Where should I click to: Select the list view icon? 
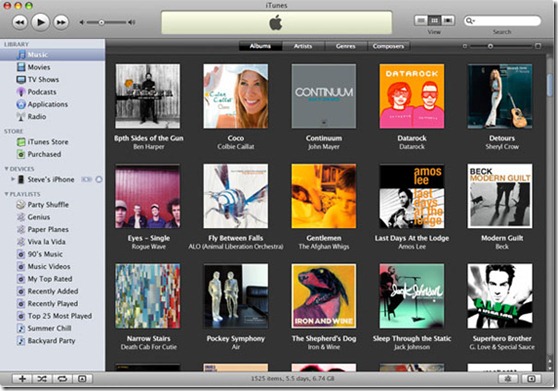tap(421, 20)
